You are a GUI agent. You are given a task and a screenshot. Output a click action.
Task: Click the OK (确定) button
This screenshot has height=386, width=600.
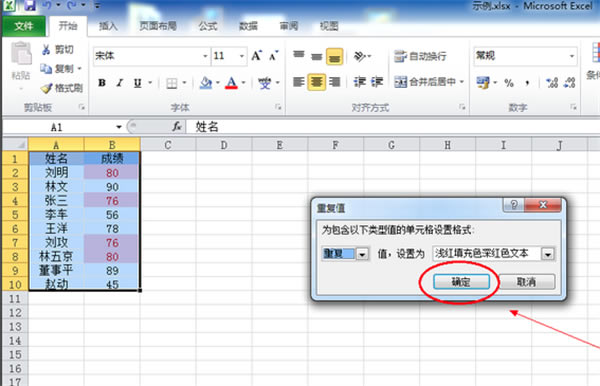coord(461,282)
